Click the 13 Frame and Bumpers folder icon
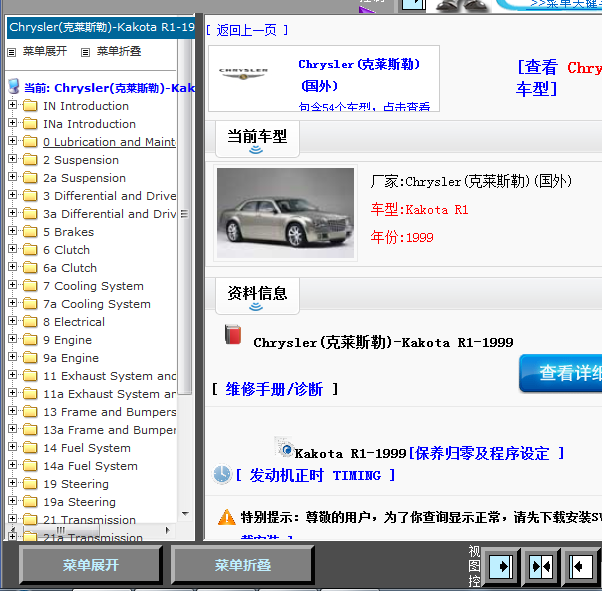The image size is (602, 591). coord(30,412)
